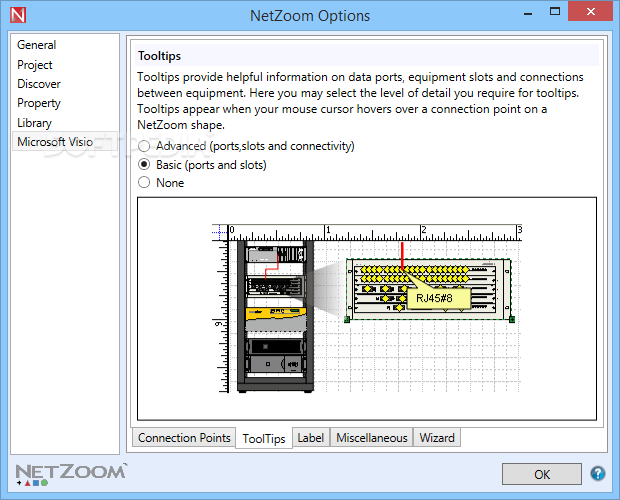Select Advanced tooltips radio button

tap(144, 146)
